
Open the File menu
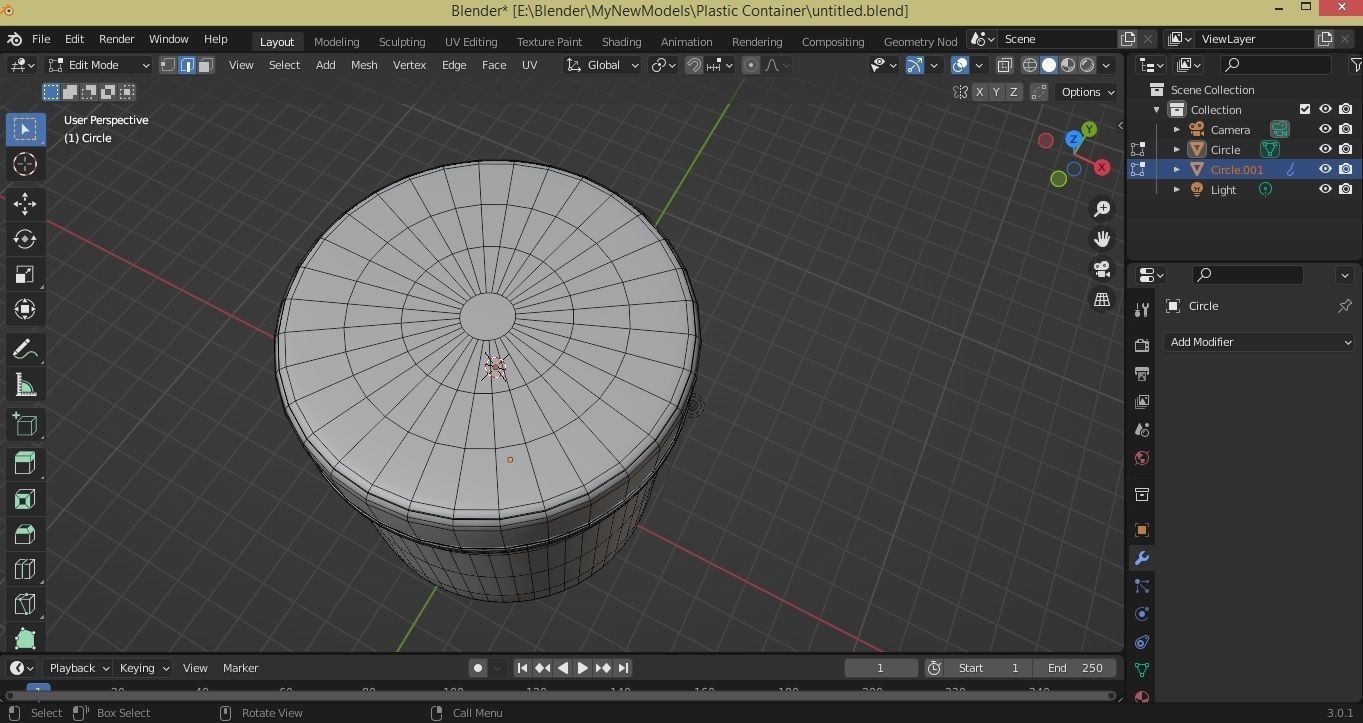coord(41,39)
